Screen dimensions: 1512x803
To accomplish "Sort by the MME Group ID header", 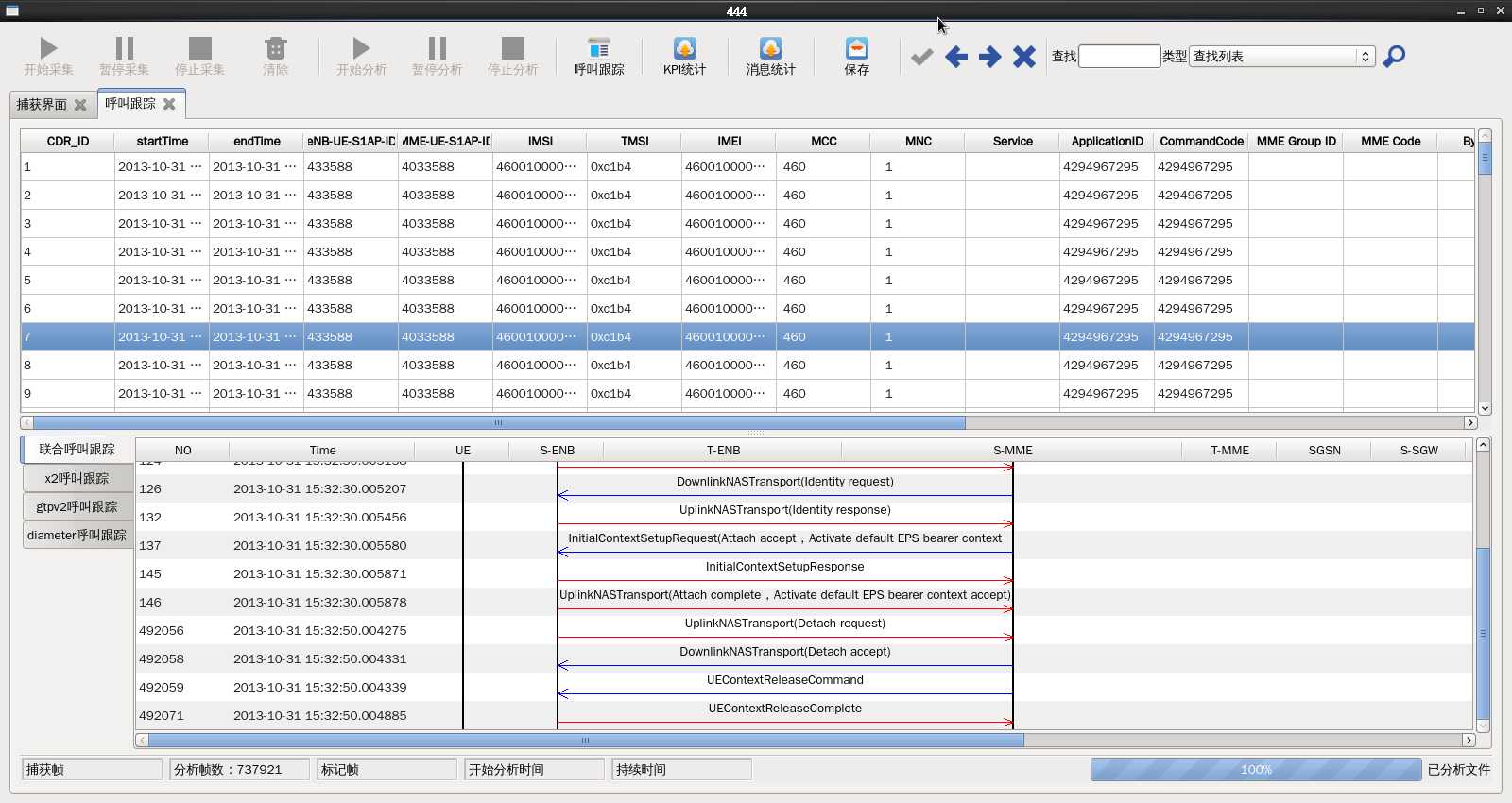I will (1297, 141).
